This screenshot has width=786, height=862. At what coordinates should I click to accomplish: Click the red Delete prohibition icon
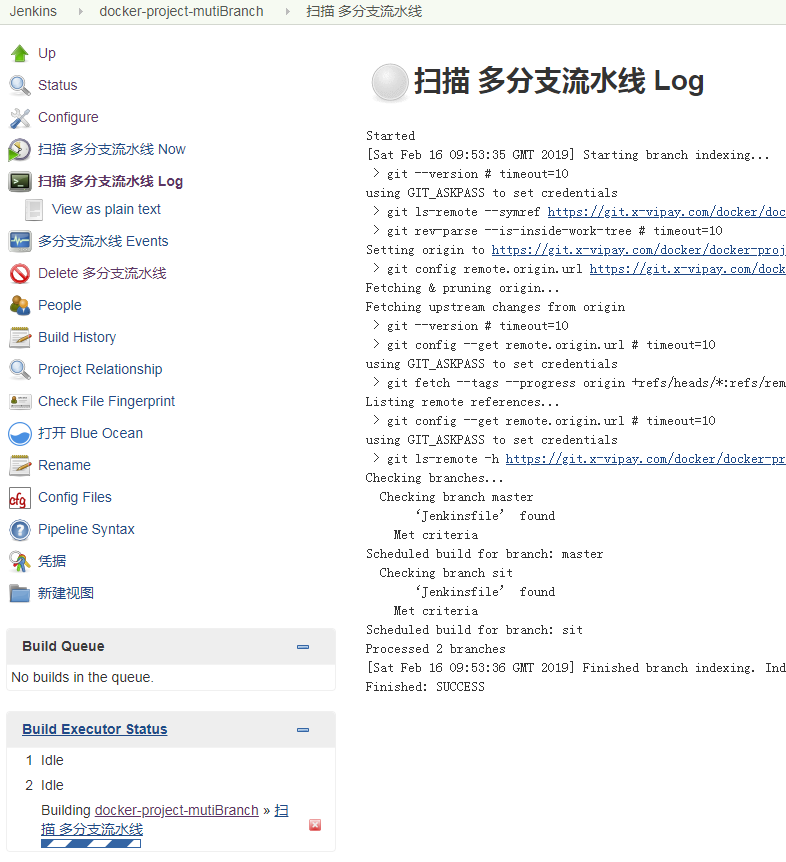tap(20, 273)
